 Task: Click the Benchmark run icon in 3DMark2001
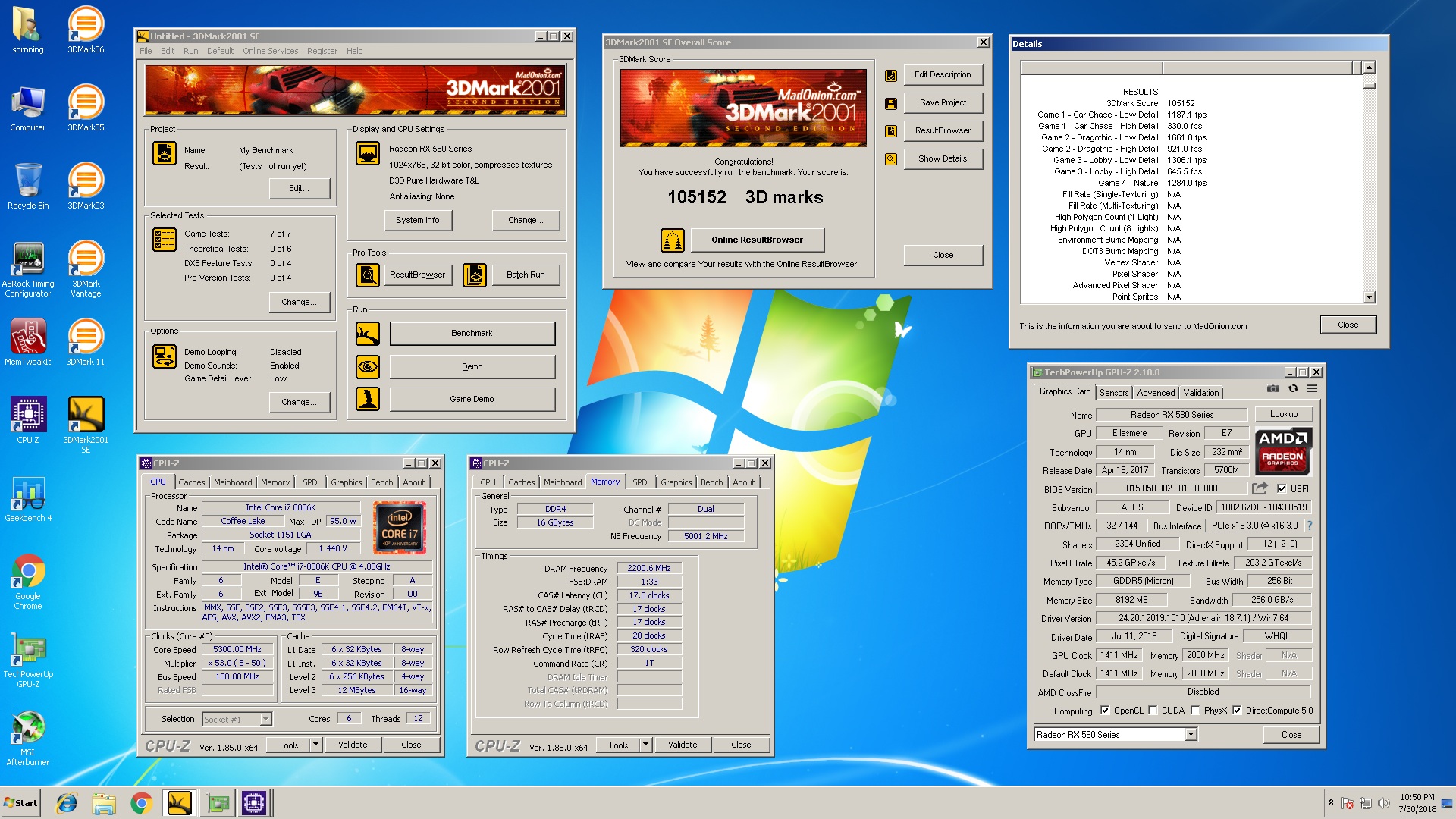coord(368,334)
